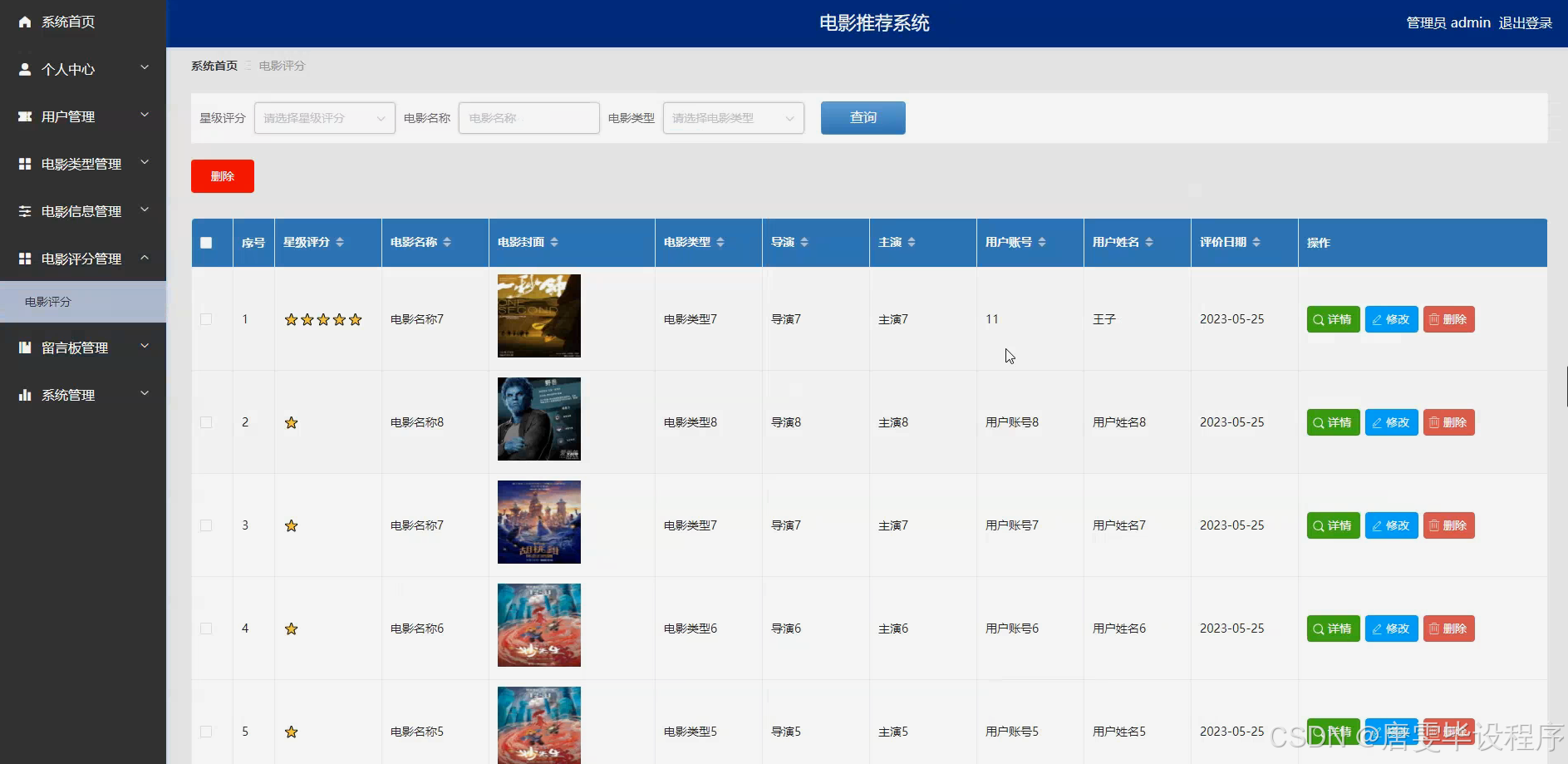Open the movie cover thumbnail in row 1
1568x764 pixels.
(x=539, y=316)
